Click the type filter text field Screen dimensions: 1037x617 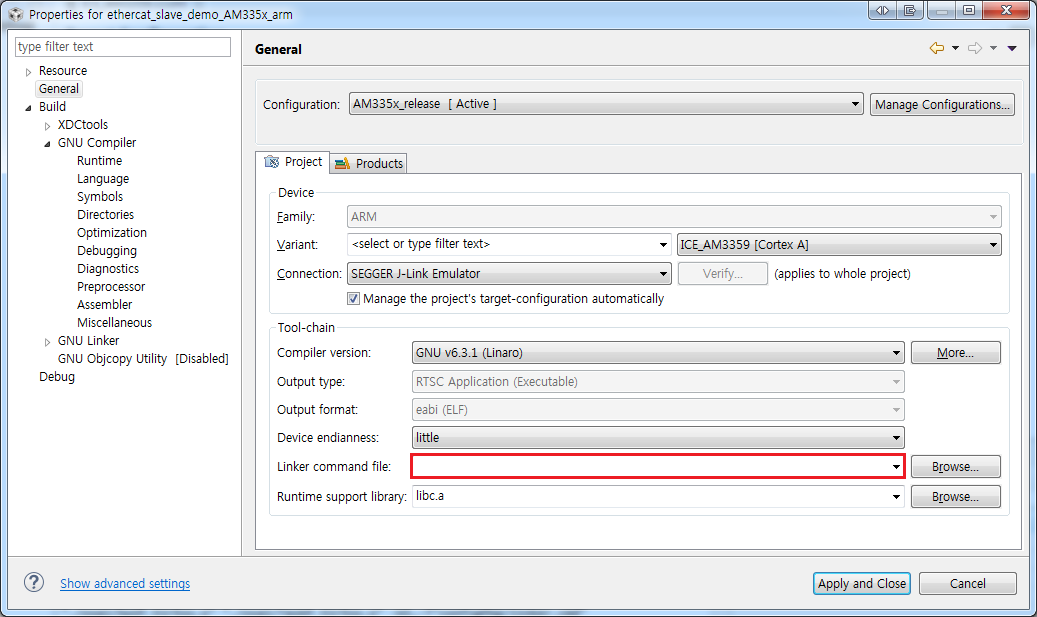tap(122, 46)
